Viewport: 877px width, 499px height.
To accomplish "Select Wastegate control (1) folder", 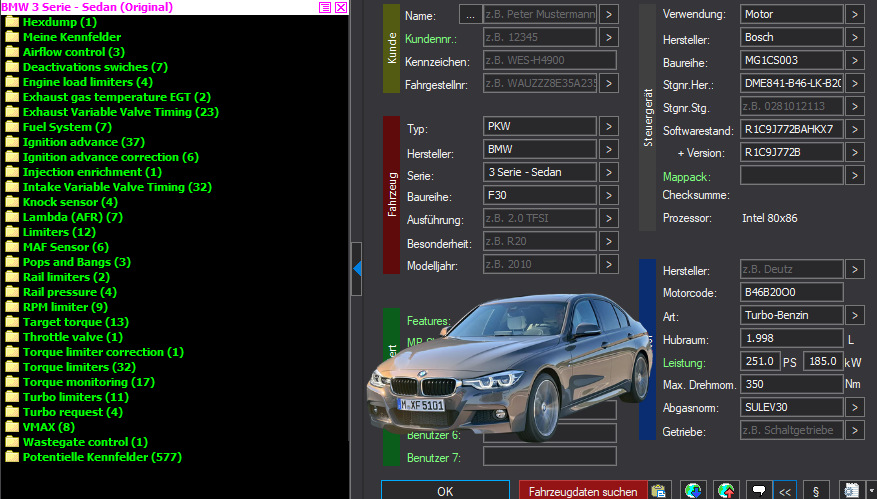I will tap(77, 442).
